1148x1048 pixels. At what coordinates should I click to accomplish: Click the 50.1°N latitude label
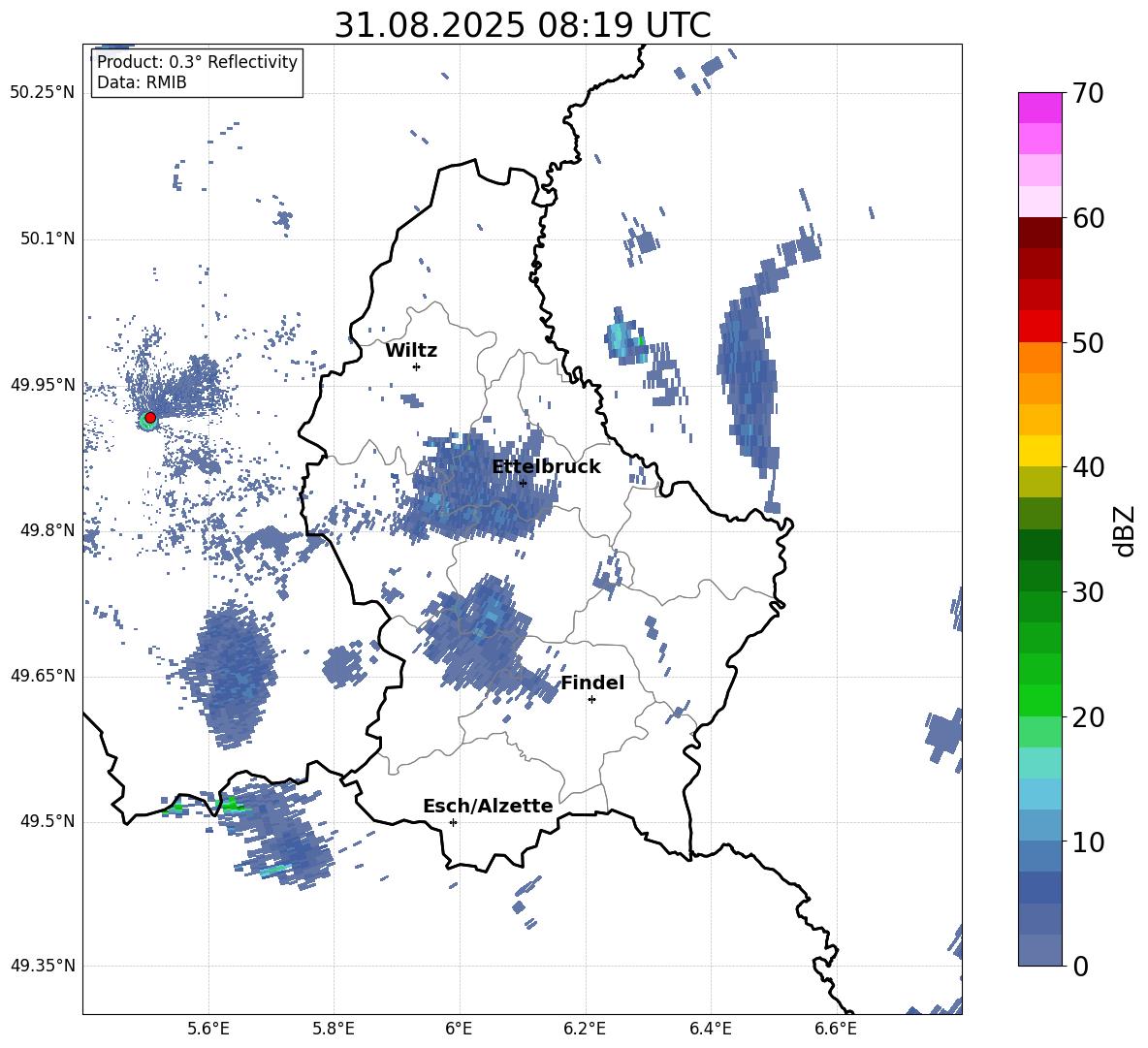tap(47, 239)
